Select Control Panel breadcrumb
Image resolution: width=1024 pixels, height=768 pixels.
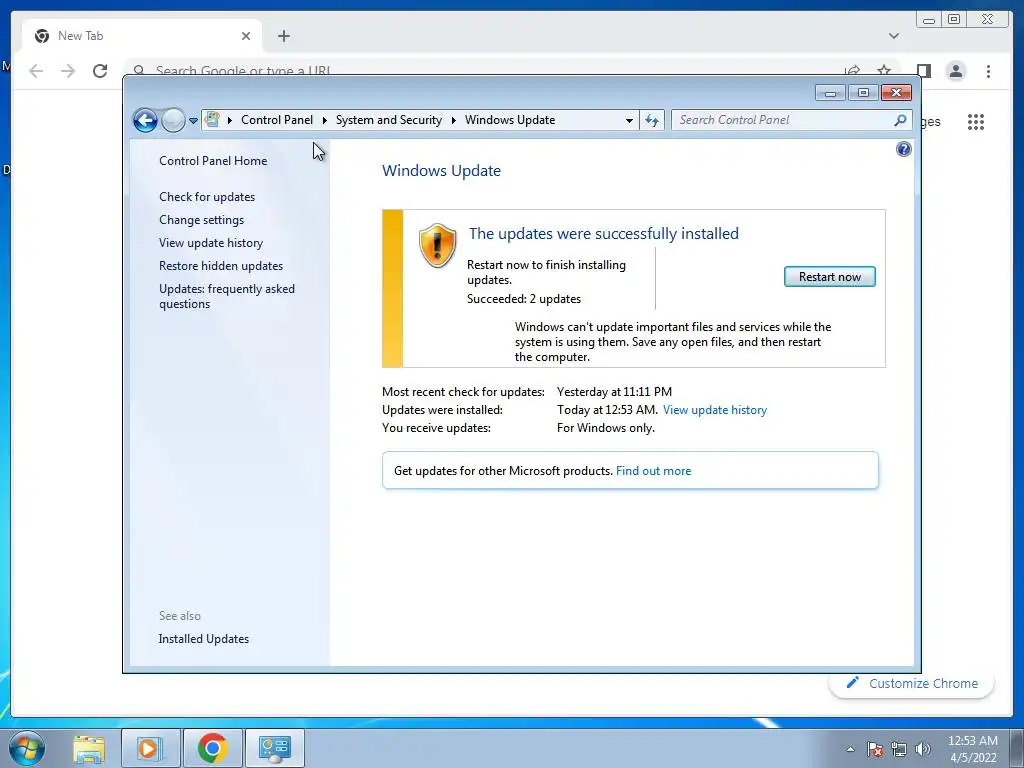click(277, 120)
